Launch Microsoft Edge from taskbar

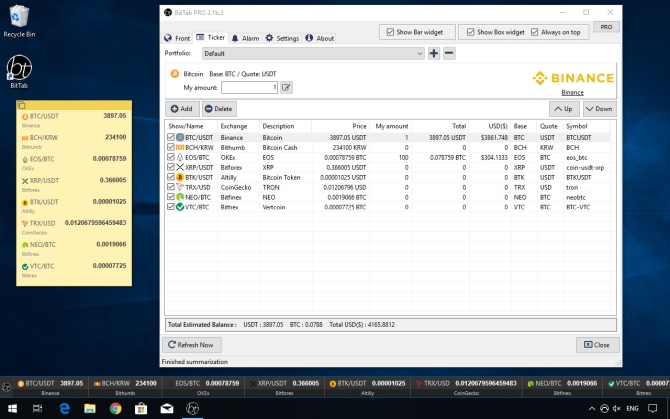point(64,409)
